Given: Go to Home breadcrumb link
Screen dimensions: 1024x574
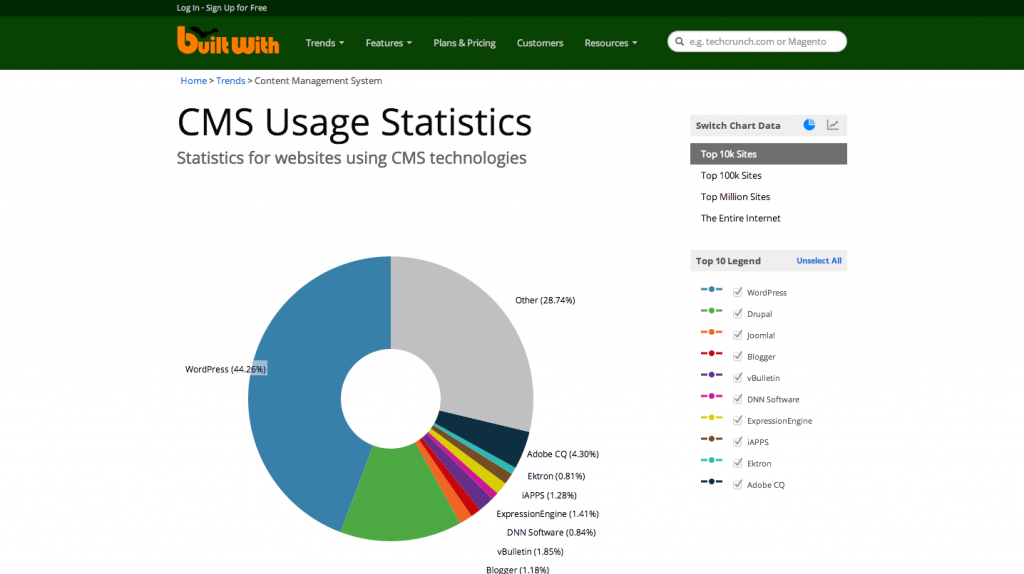Looking at the screenshot, I should click(193, 80).
